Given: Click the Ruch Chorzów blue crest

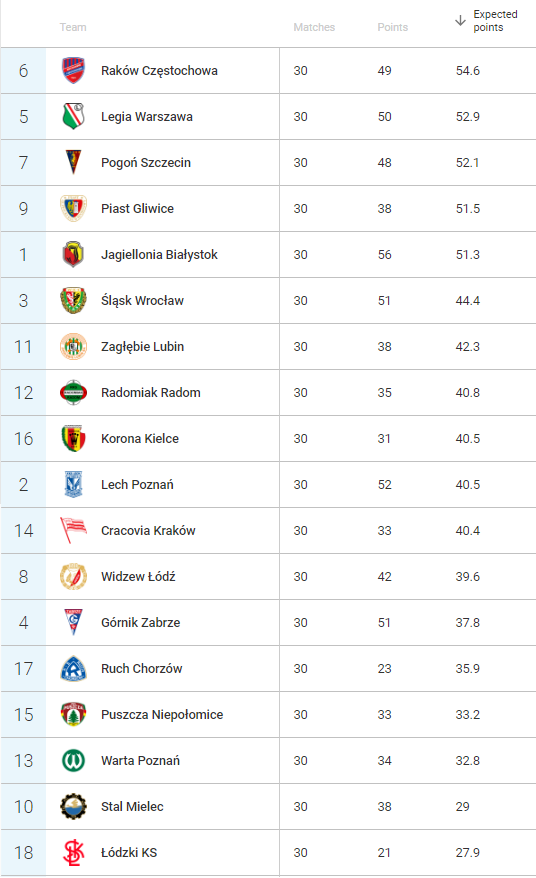Looking at the screenshot, I should (73, 669).
